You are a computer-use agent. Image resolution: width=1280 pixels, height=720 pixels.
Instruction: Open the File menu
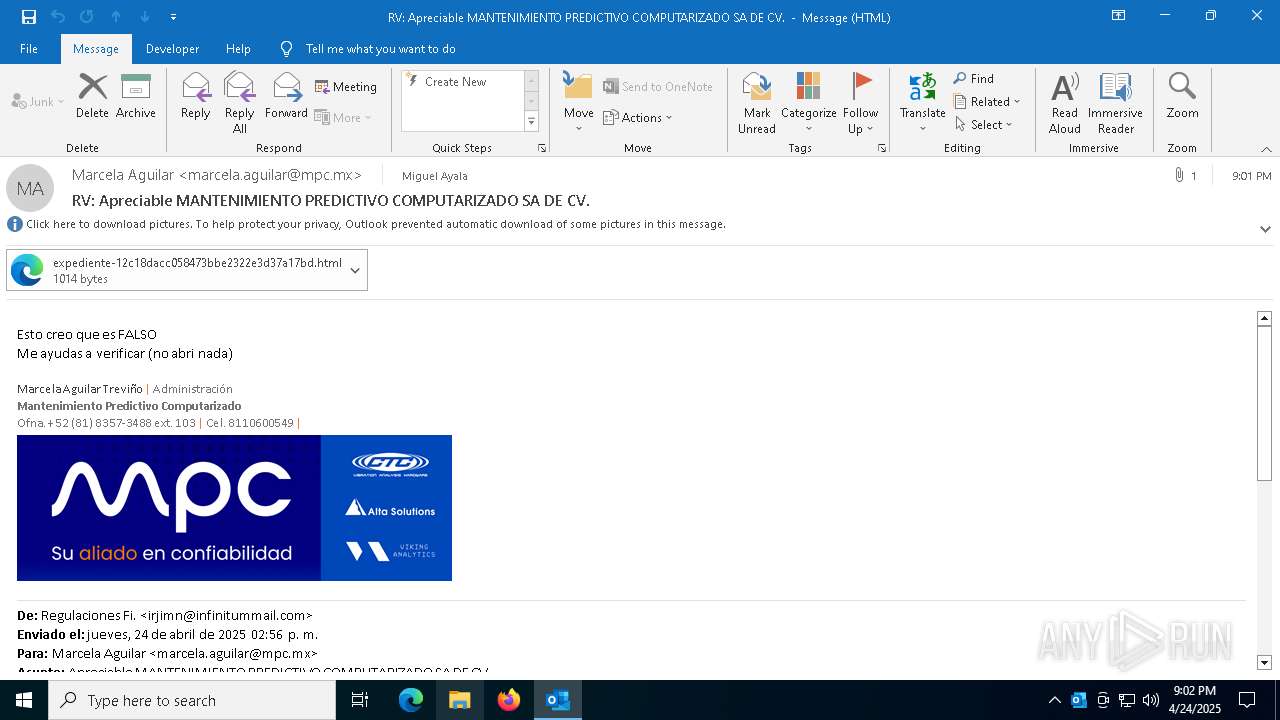pyautogui.click(x=29, y=49)
